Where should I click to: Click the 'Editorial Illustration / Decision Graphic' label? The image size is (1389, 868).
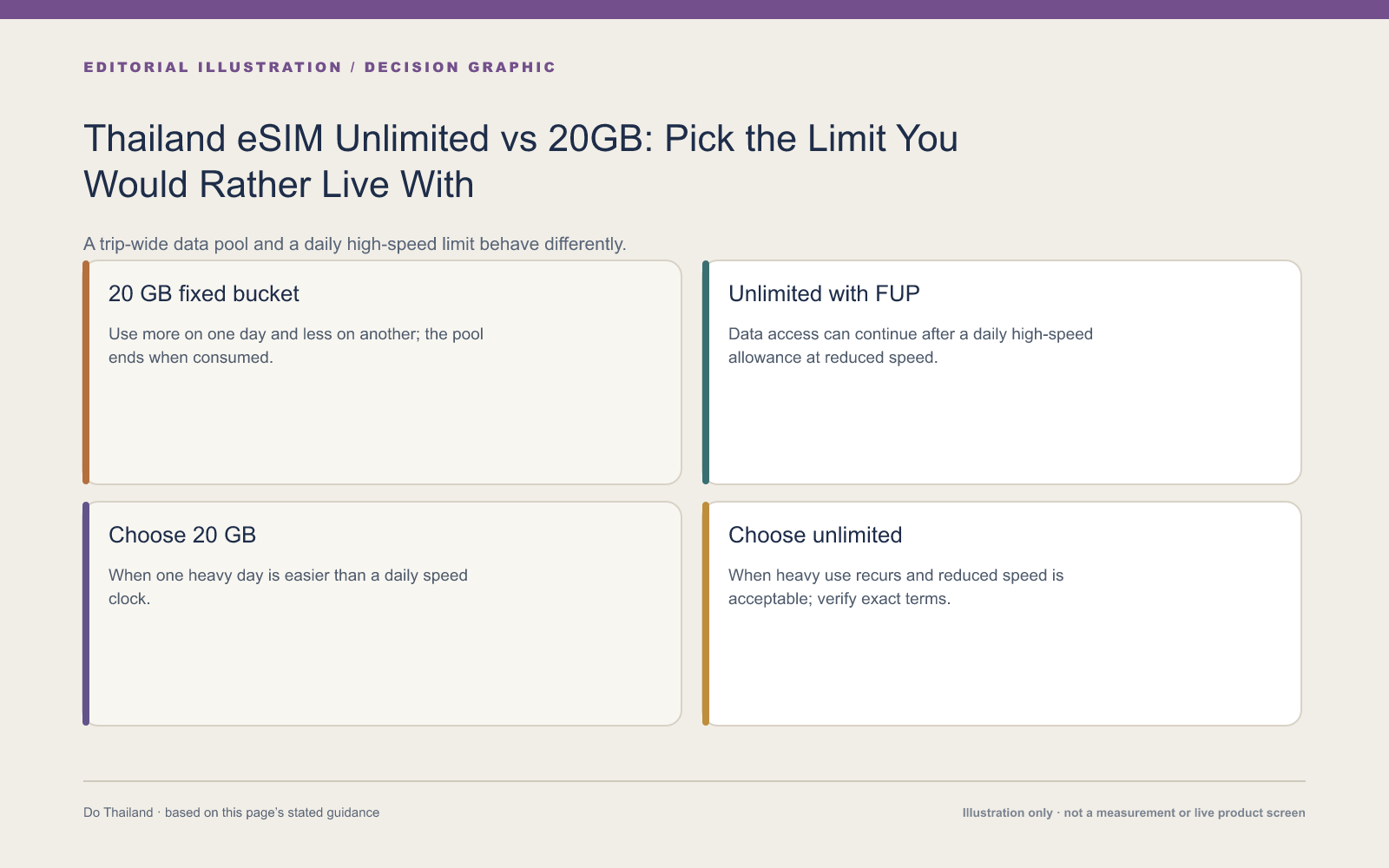[319, 67]
